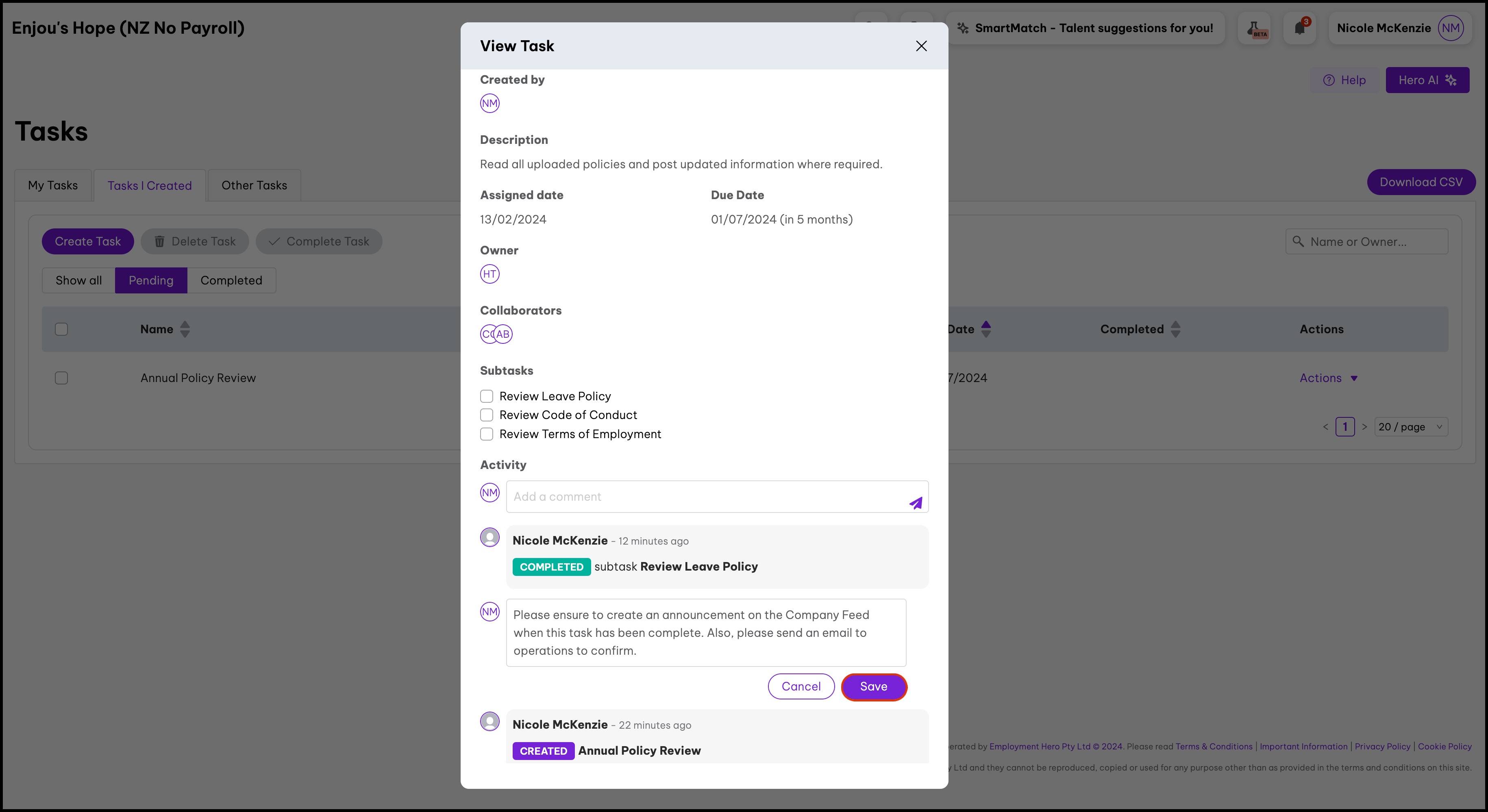Screen dimensions: 1488x812
Task: Click the AB collaborator avatar
Action: tap(504, 334)
